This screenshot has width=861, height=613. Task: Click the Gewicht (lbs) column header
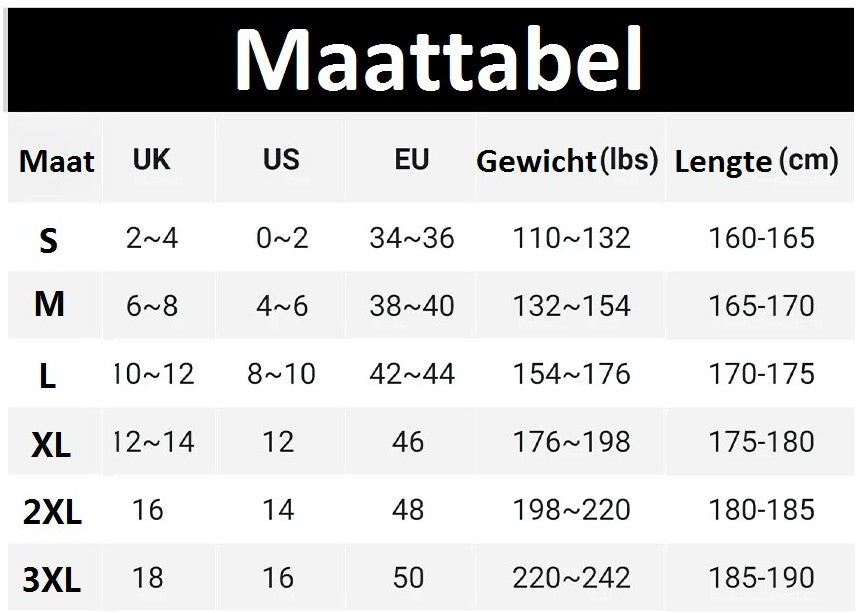[x=567, y=161]
